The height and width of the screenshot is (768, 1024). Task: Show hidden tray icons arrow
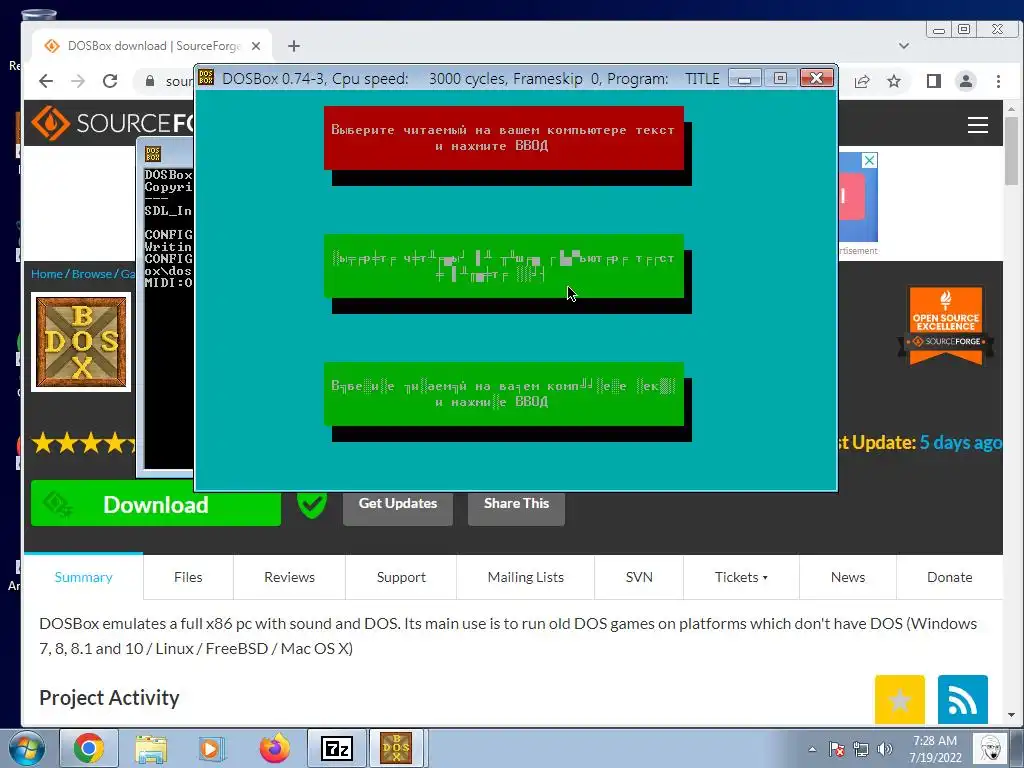(812, 749)
